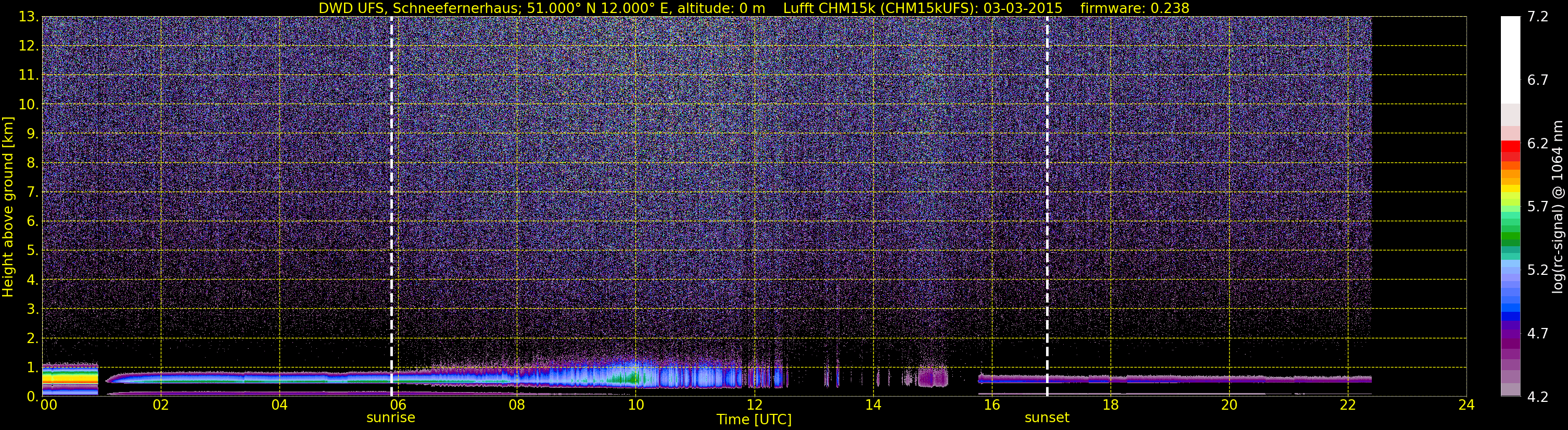
Task: Click height axis tick '12.' on left axis
Action: click(x=29, y=46)
